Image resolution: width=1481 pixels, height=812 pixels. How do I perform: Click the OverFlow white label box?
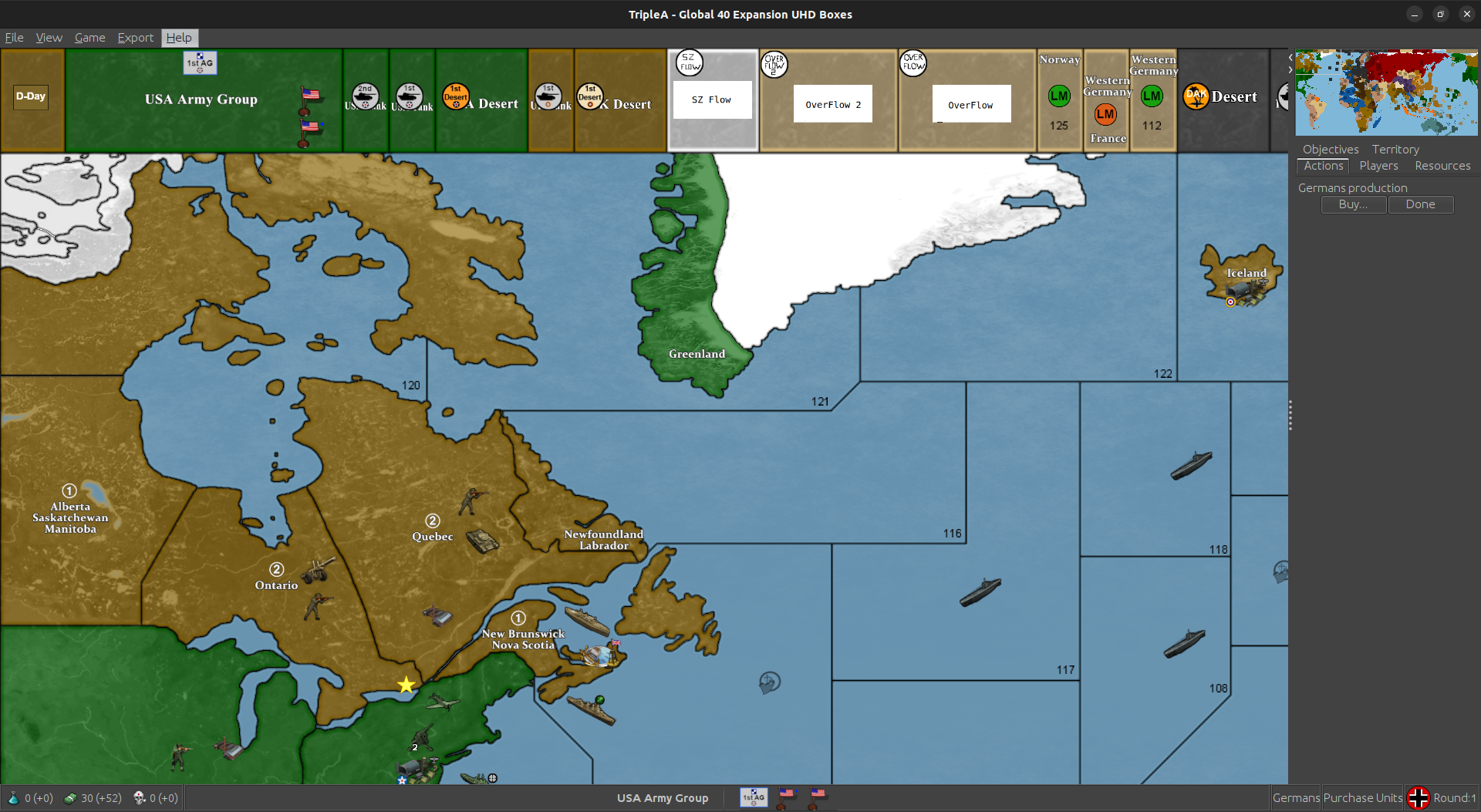tap(971, 104)
